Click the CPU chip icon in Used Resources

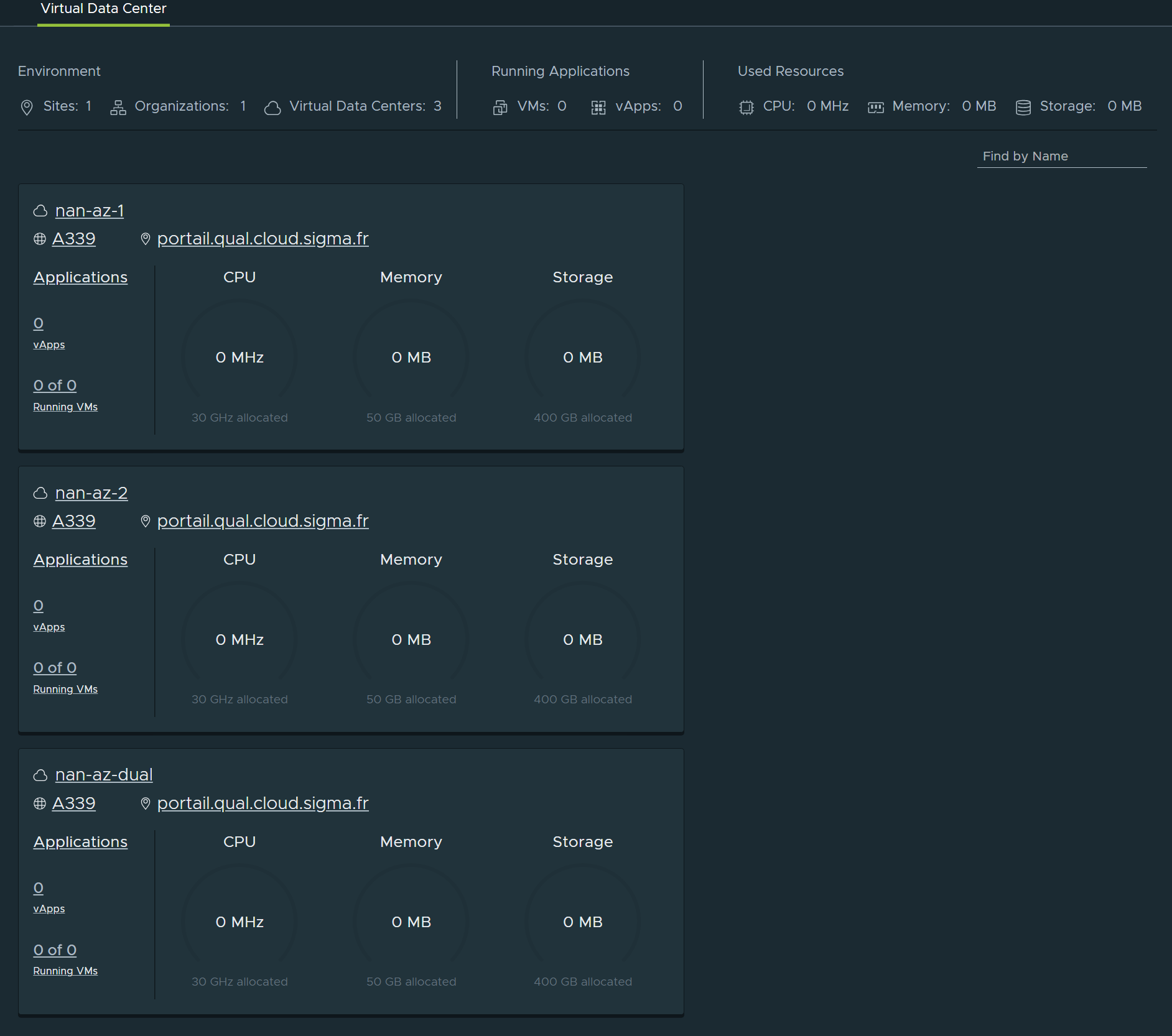click(746, 107)
